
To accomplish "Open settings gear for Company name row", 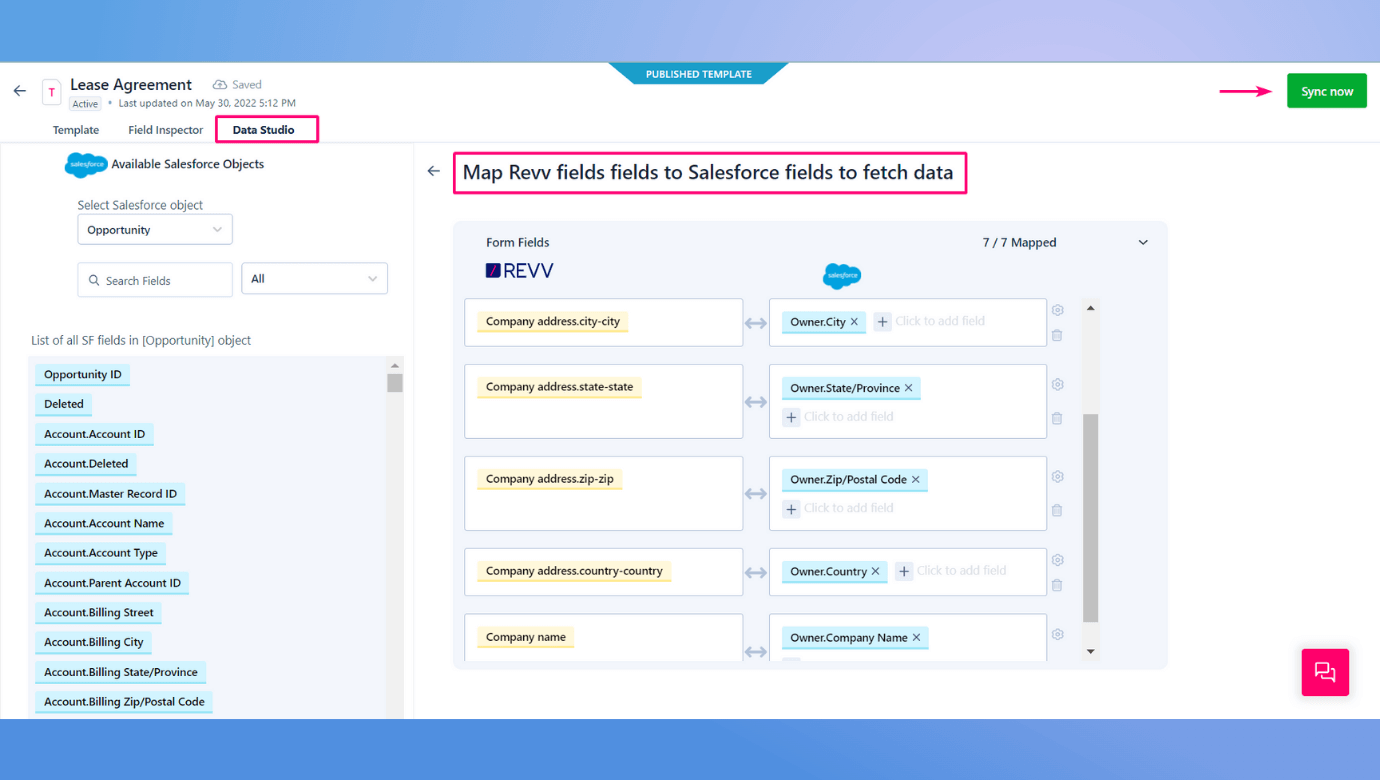I will click(x=1057, y=634).
